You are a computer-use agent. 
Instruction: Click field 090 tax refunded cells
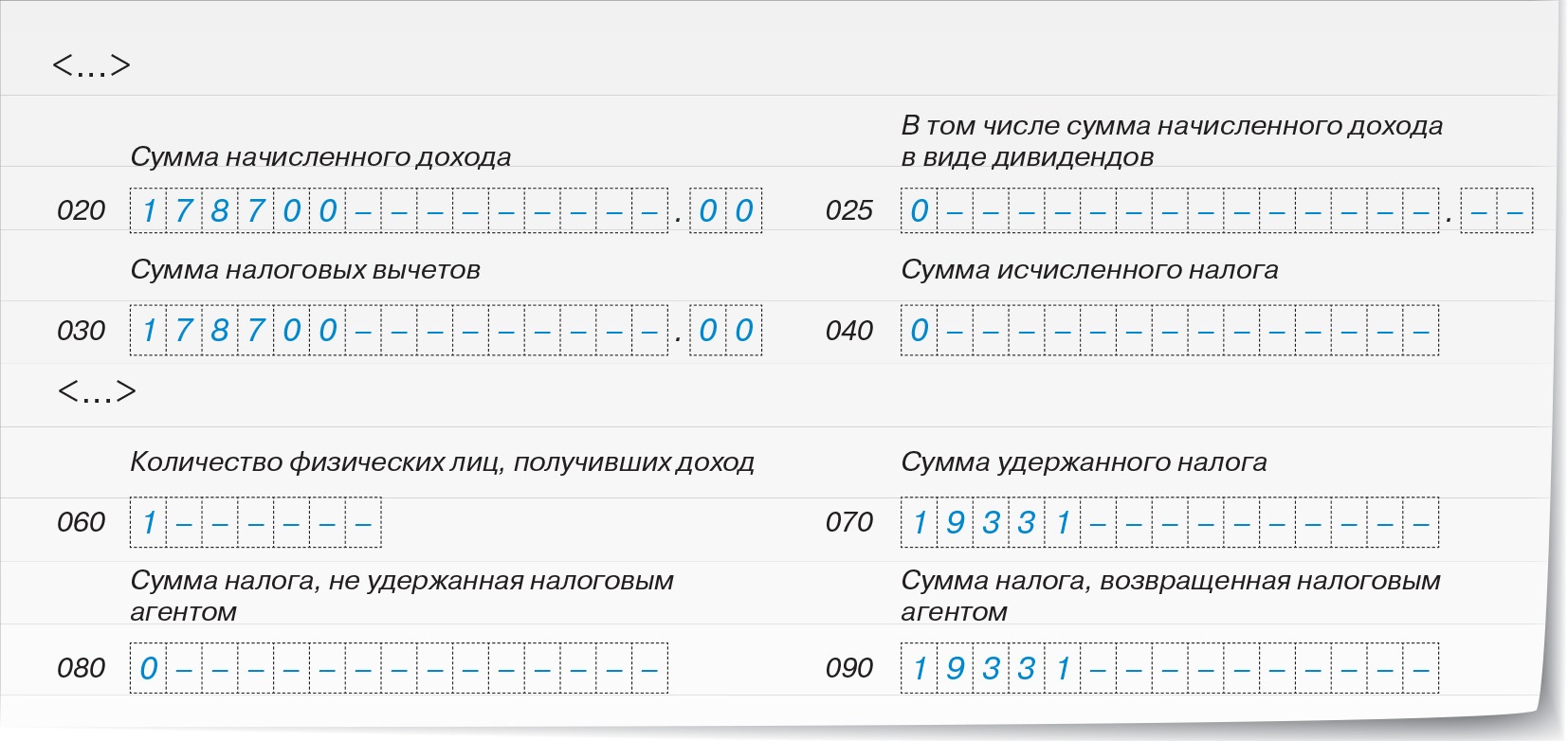1170,668
